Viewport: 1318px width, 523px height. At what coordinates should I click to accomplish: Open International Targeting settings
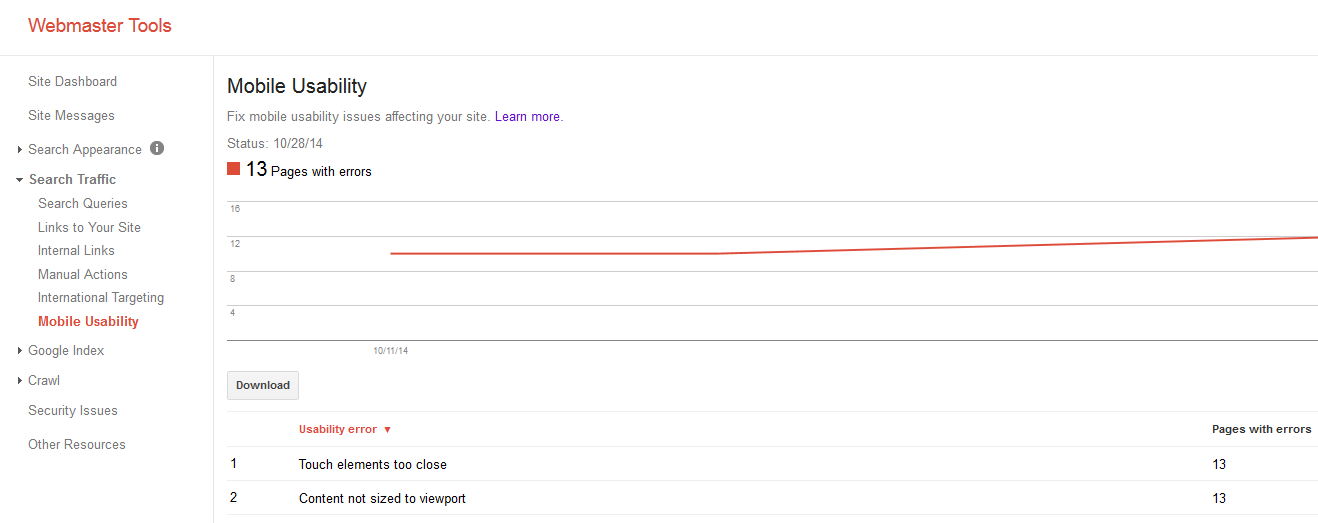coord(101,297)
